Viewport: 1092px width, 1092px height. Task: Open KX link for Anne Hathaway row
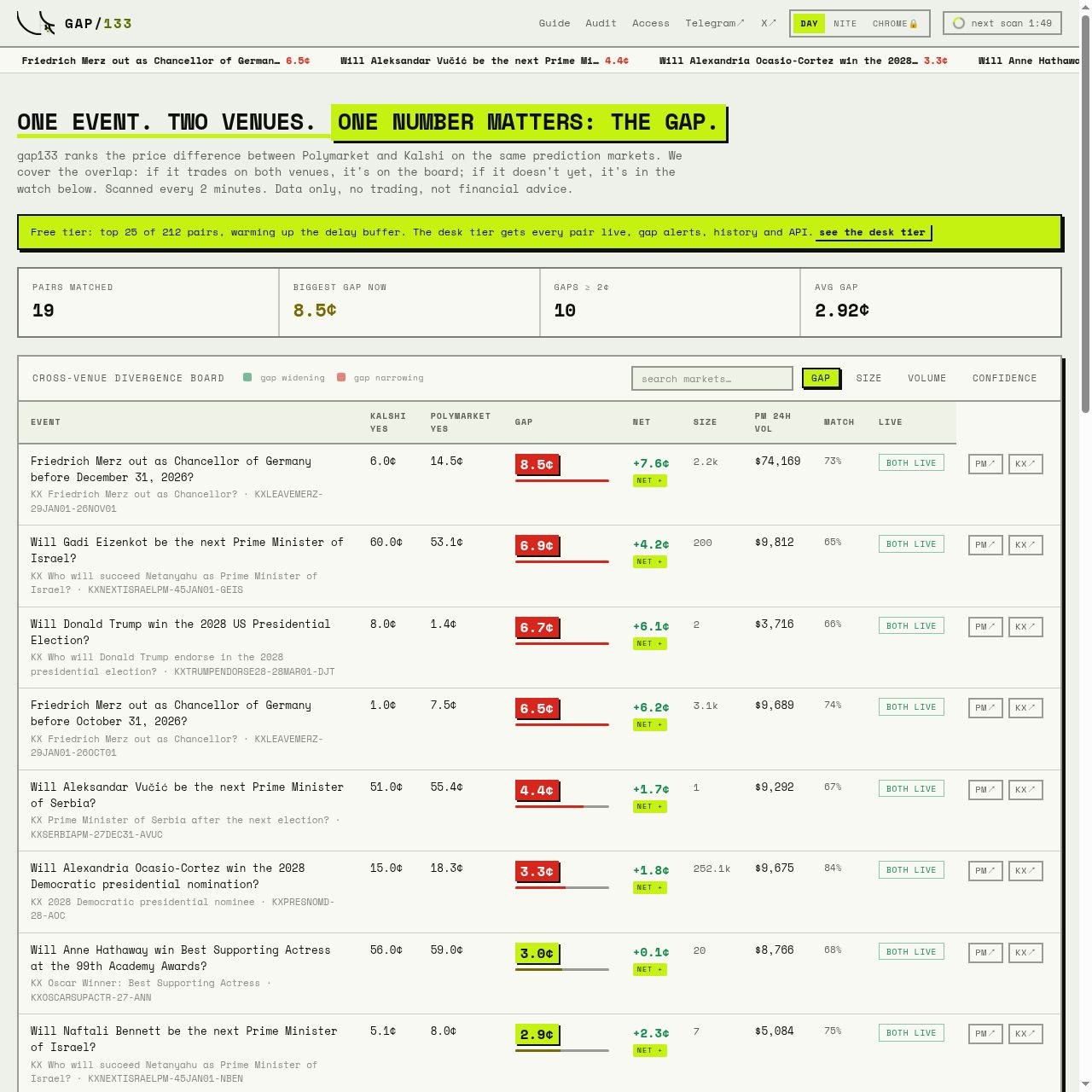pyautogui.click(x=1025, y=953)
